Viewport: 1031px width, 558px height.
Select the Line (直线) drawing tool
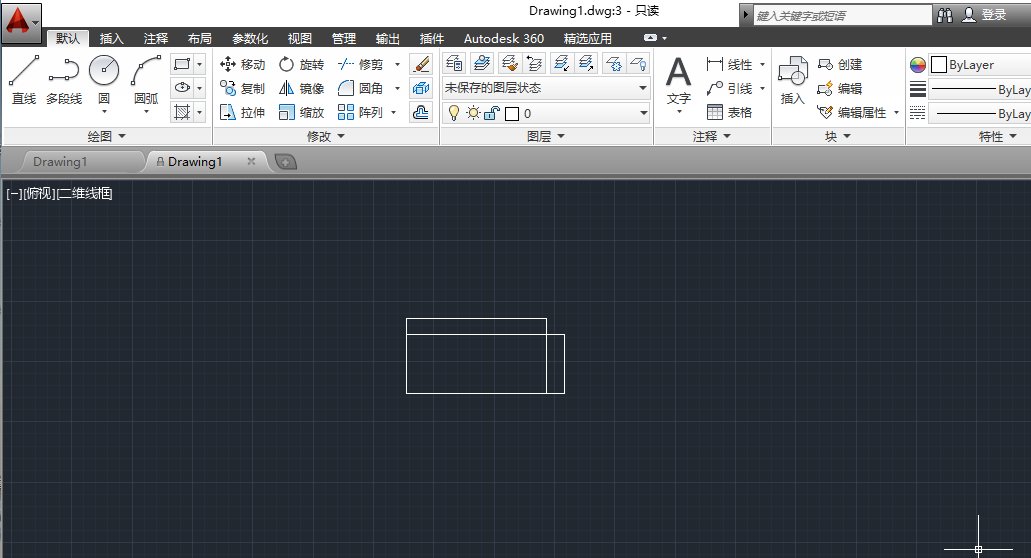point(24,79)
